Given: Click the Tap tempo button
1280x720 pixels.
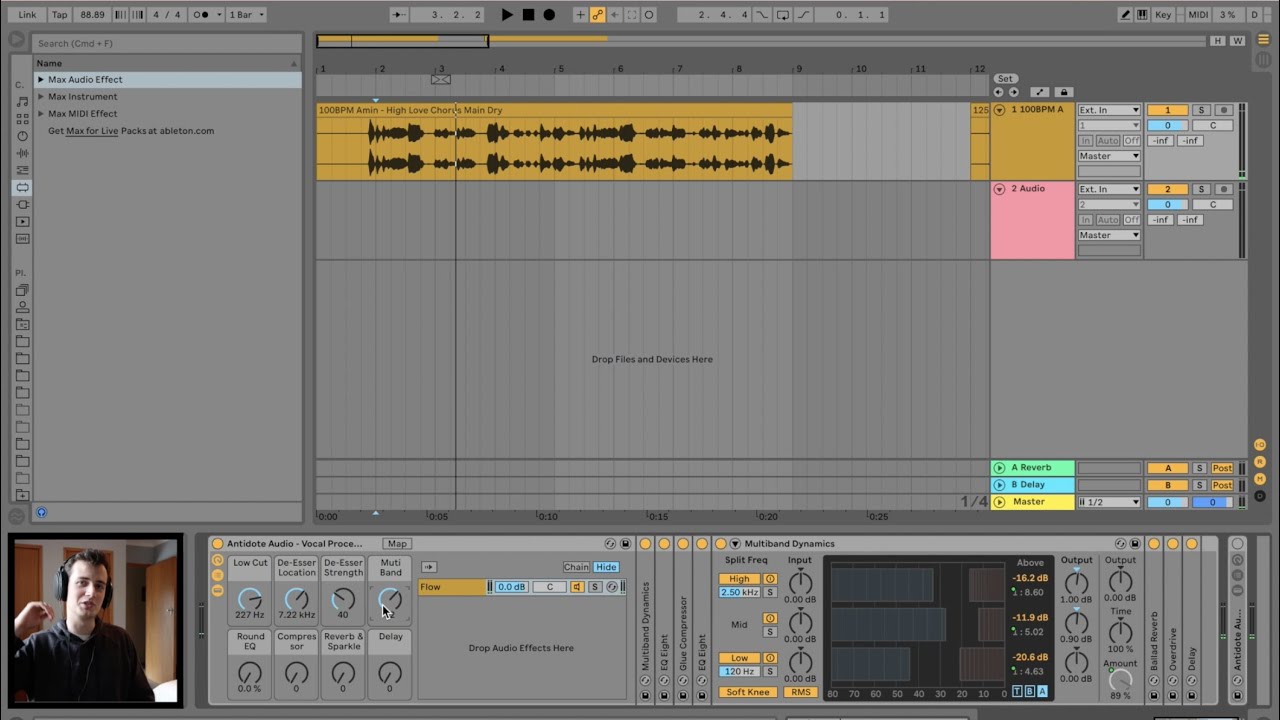Looking at the screenshot, I should coord(59,15).
